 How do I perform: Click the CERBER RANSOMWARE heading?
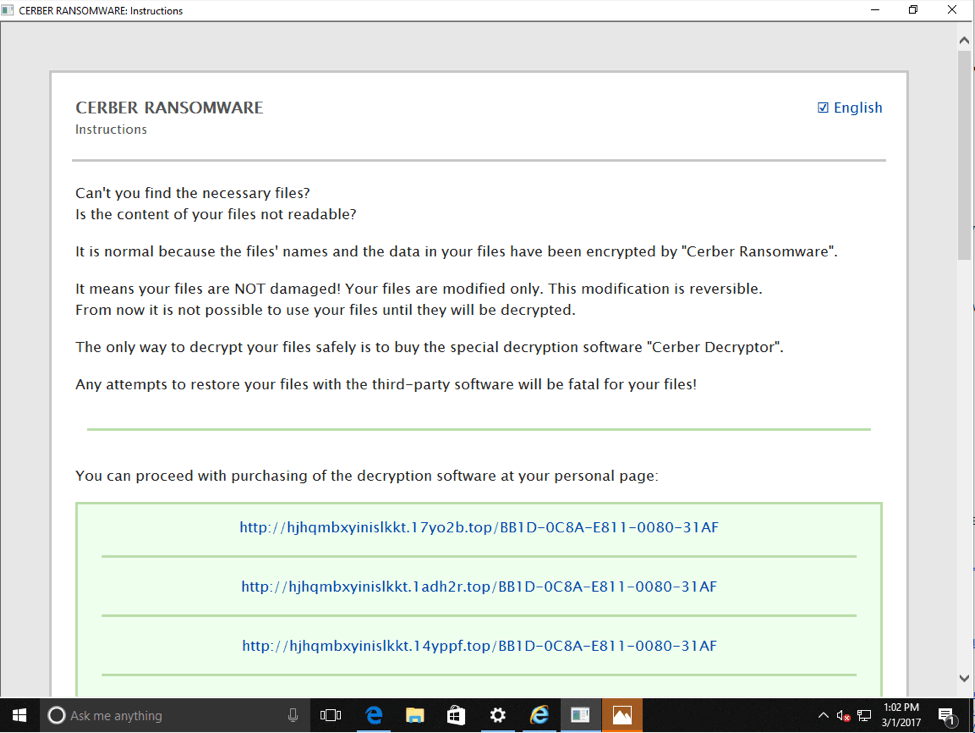[x=169, y=108]
